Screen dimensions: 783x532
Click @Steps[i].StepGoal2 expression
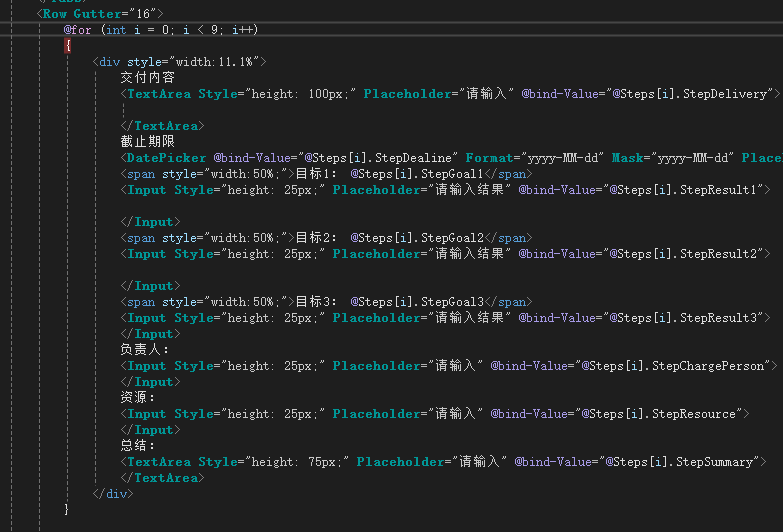[417, 238]
